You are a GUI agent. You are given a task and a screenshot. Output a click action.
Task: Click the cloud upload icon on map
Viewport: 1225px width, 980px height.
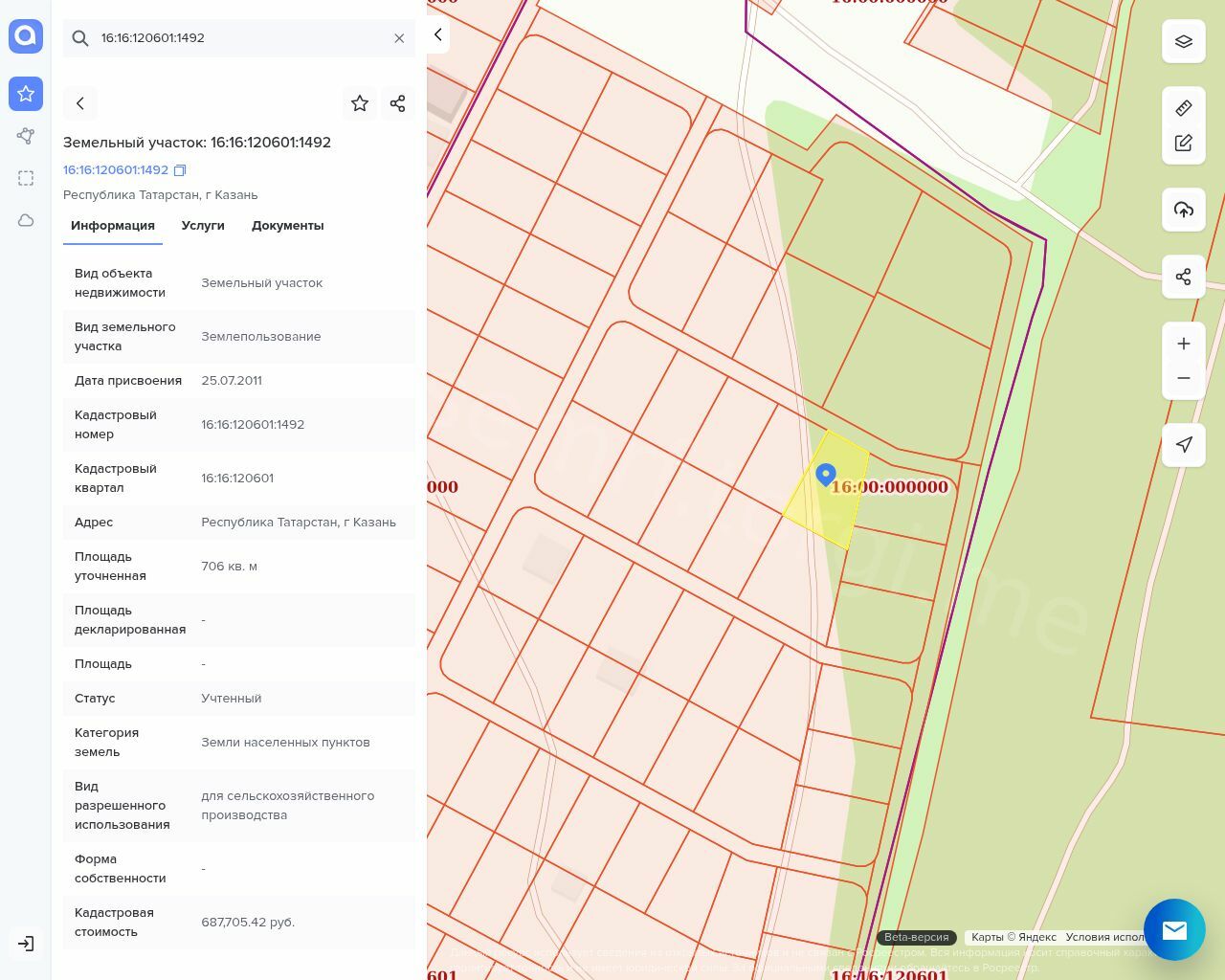point(1183,210)
